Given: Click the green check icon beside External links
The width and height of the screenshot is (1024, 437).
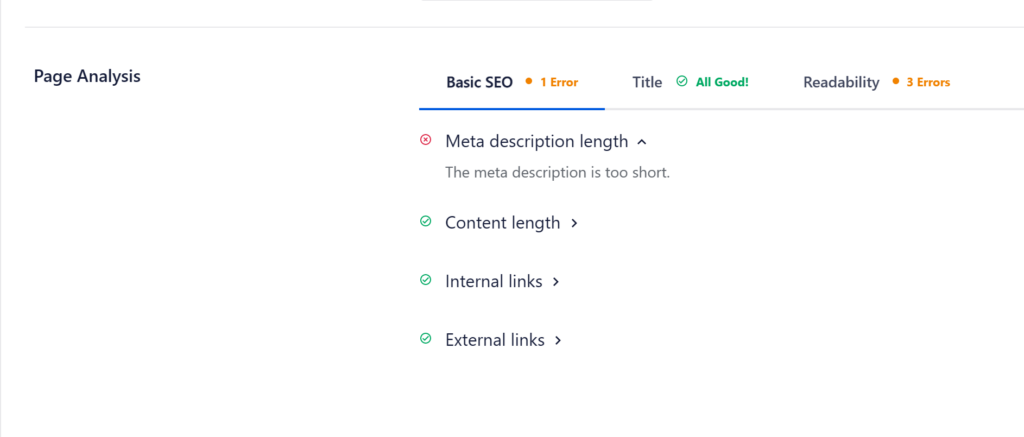Looking at the screenshot, I should pos(425,339).
